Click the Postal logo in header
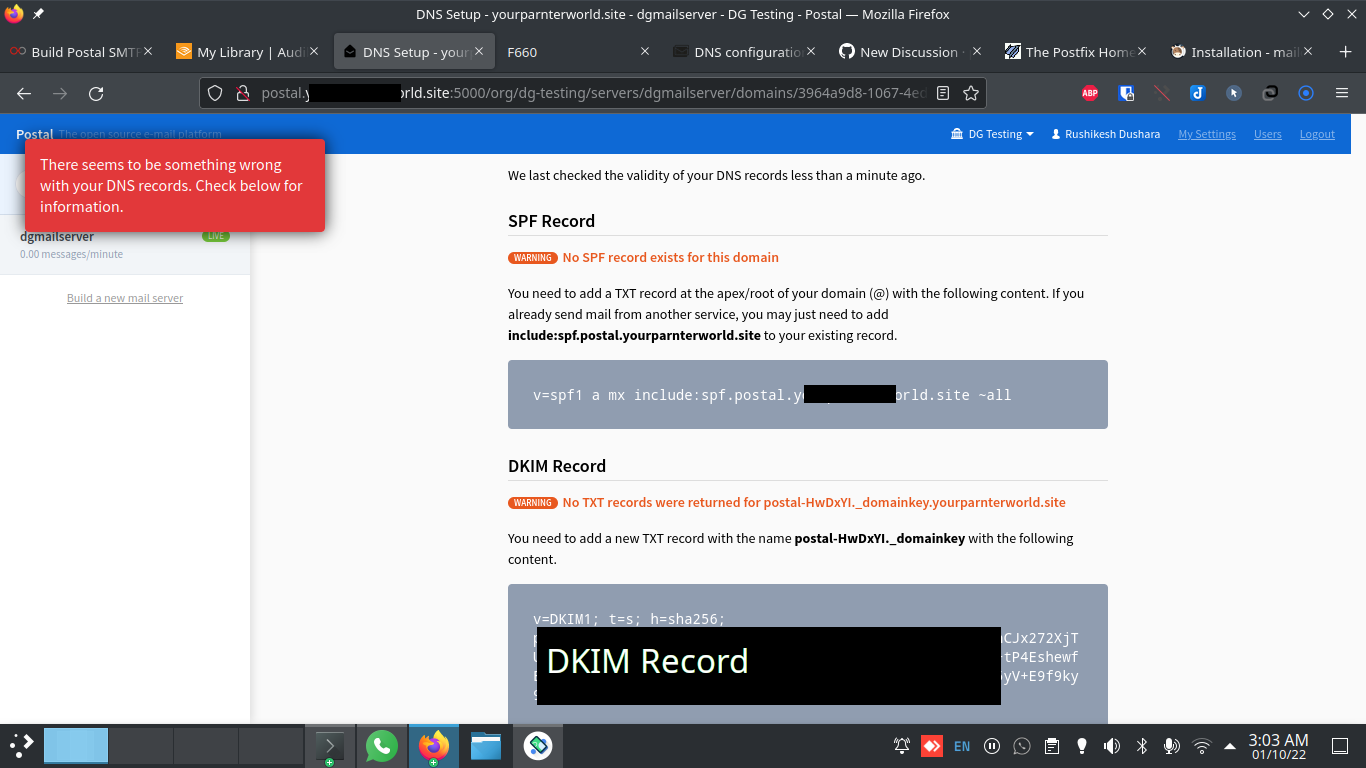 (x=35, y=134)
